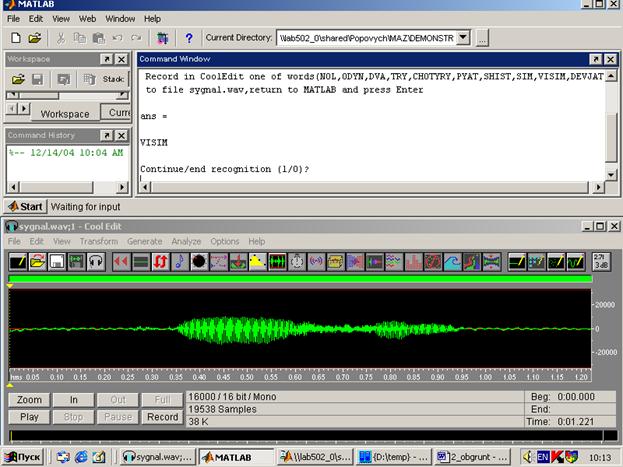Image resolution: width=623 pixels, height=467 pixels.
Task: Undock the Command History panel
Action: [106, 136]
